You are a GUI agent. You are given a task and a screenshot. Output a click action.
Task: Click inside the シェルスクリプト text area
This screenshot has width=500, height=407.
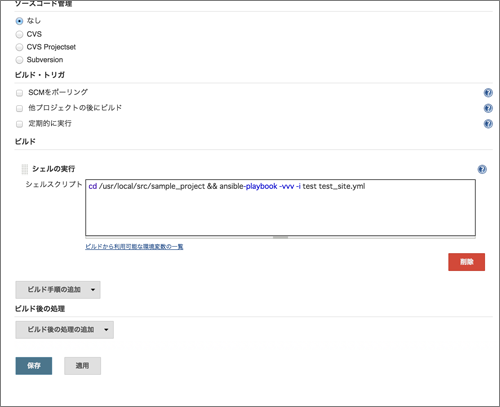point(280,208)
